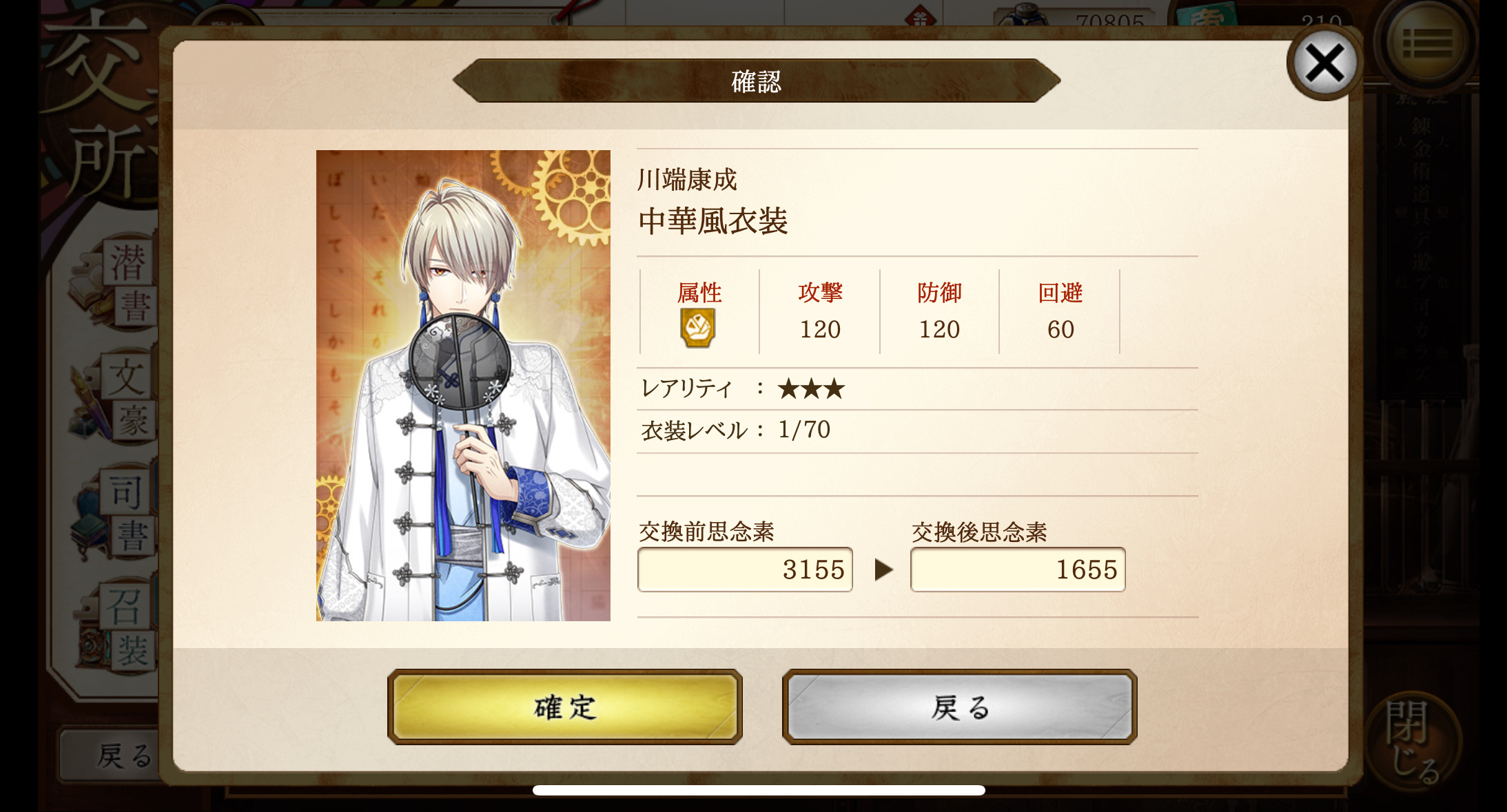Tap the 回避 stat value 60

[x=1060, y=329]
